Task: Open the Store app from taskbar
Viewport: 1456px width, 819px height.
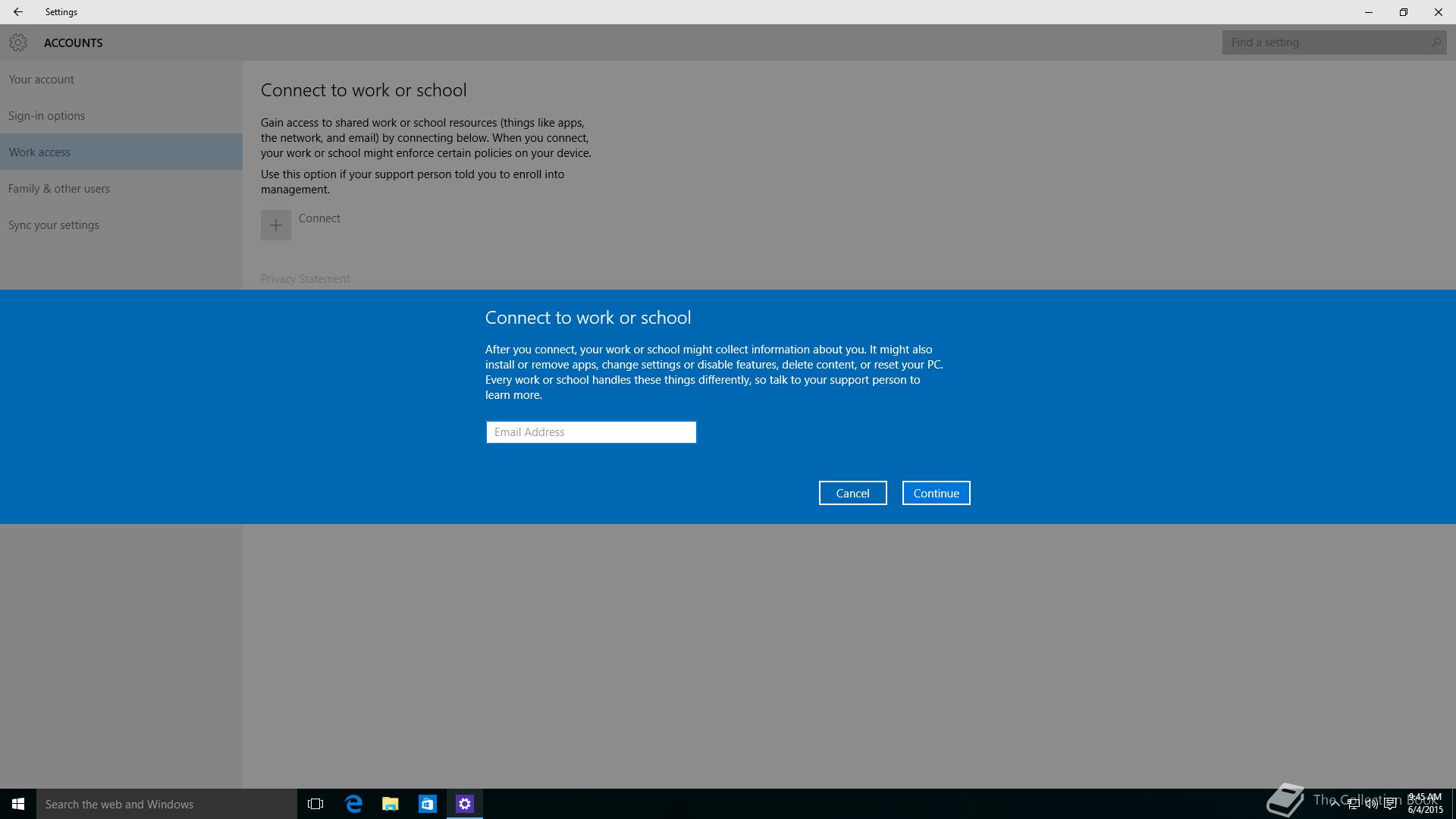Action: point(428,804)
